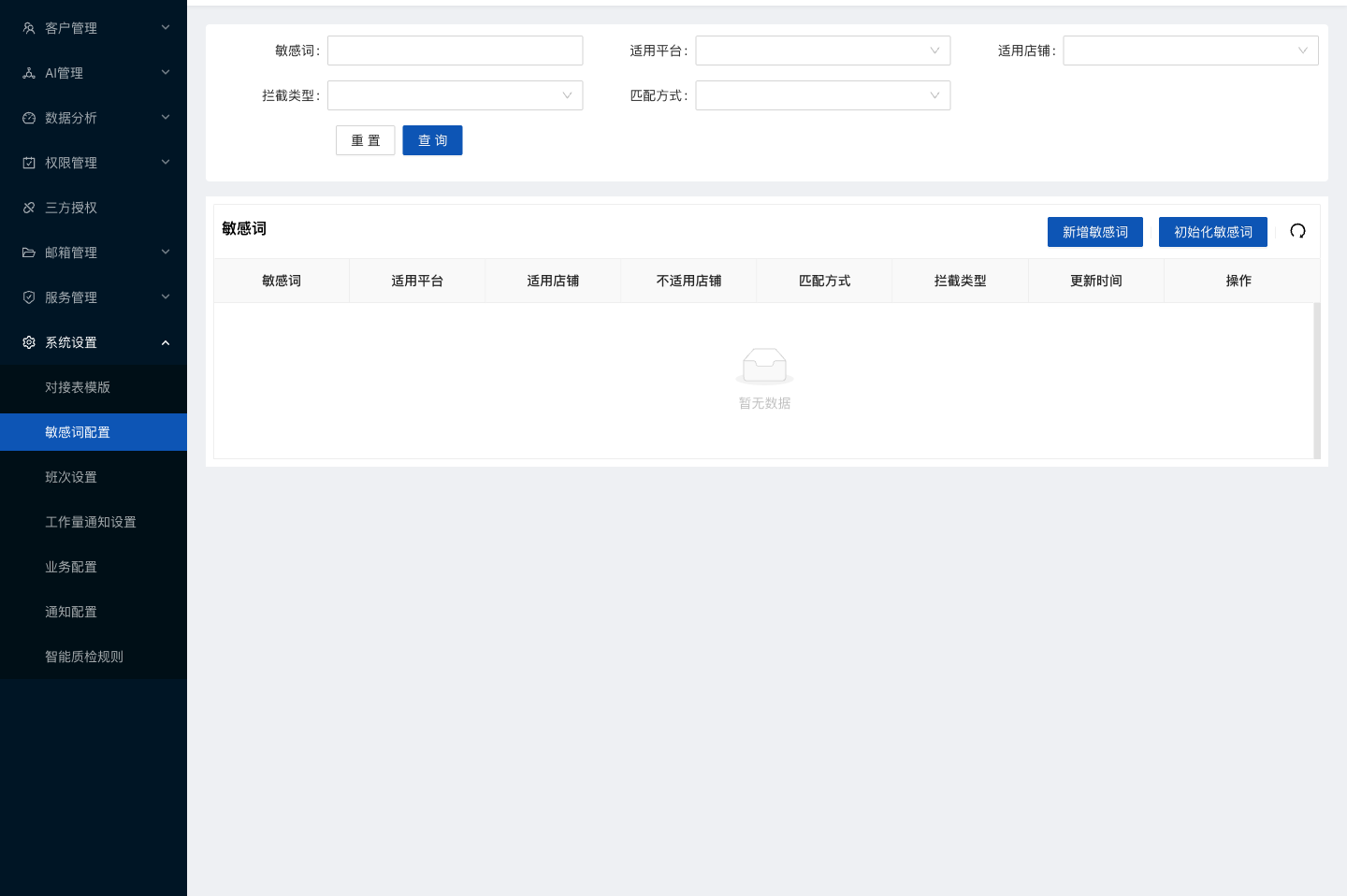The image size is (1347, 896).
Task: Open 工作量通知设置 submenu item
Action: [94, 522]
